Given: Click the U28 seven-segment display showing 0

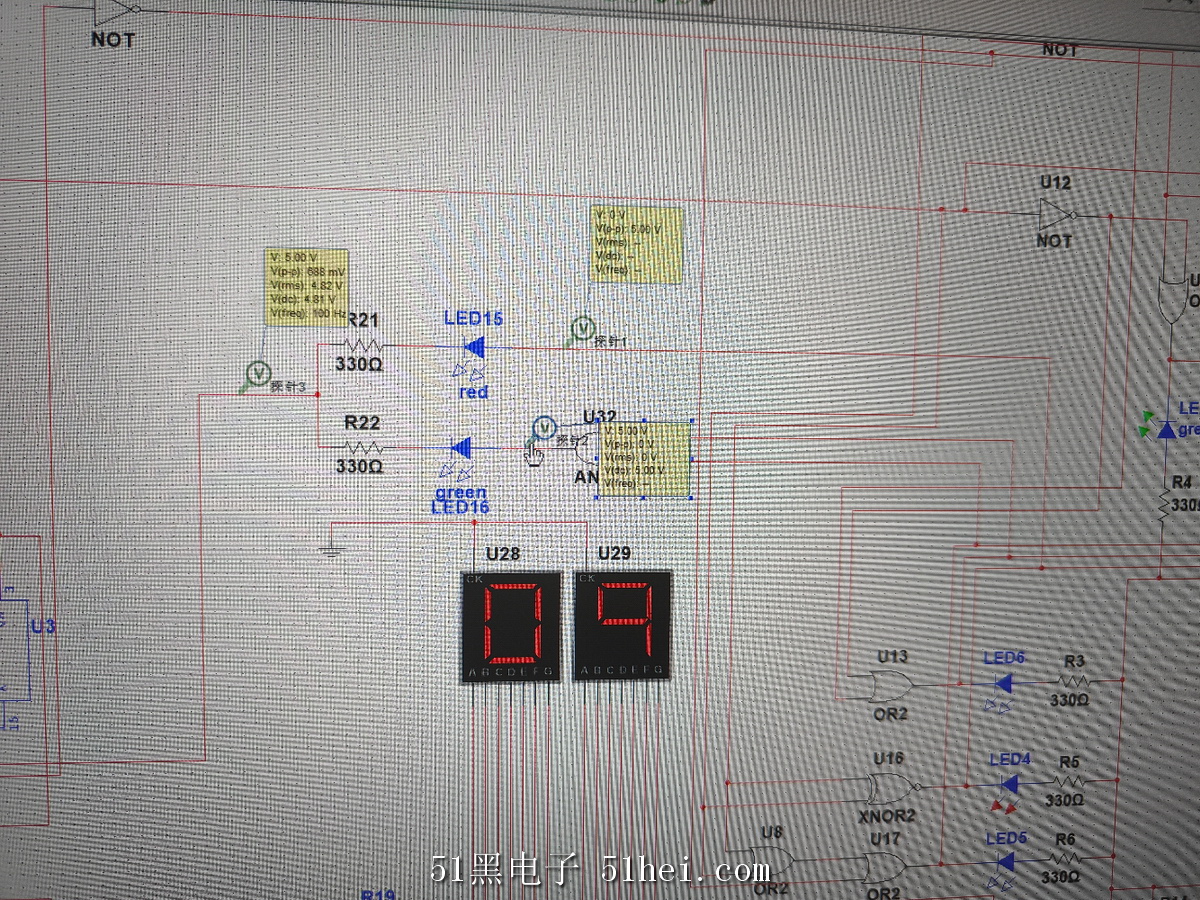Looking at the screenshot, I should (x=512, y=627).
